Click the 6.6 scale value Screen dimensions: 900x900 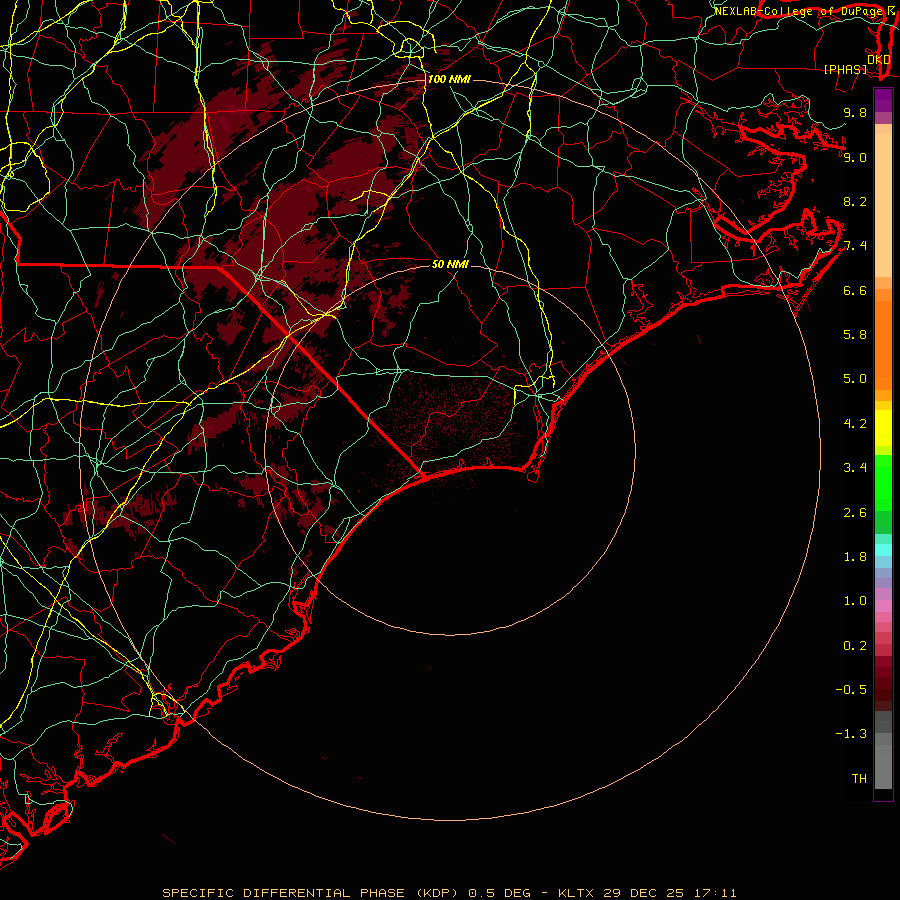point(855,290)
